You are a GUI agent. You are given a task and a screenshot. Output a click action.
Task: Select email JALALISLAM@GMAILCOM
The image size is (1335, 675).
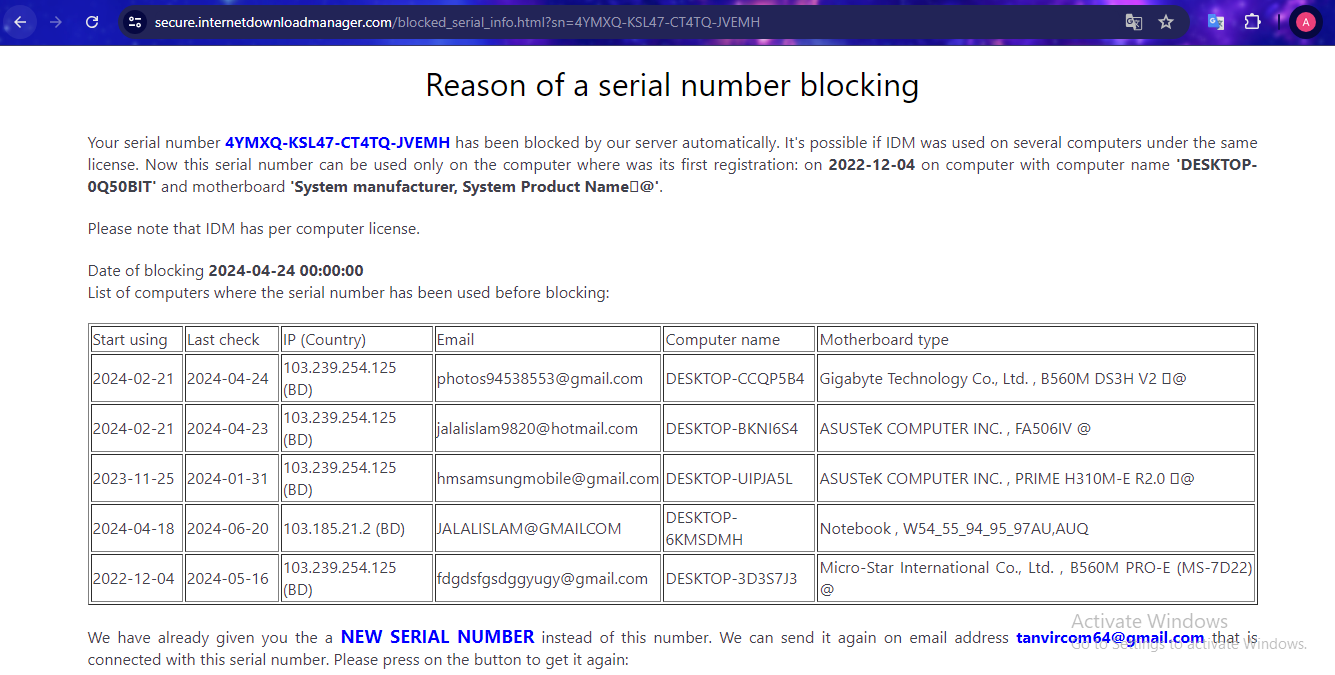[529, 528]
